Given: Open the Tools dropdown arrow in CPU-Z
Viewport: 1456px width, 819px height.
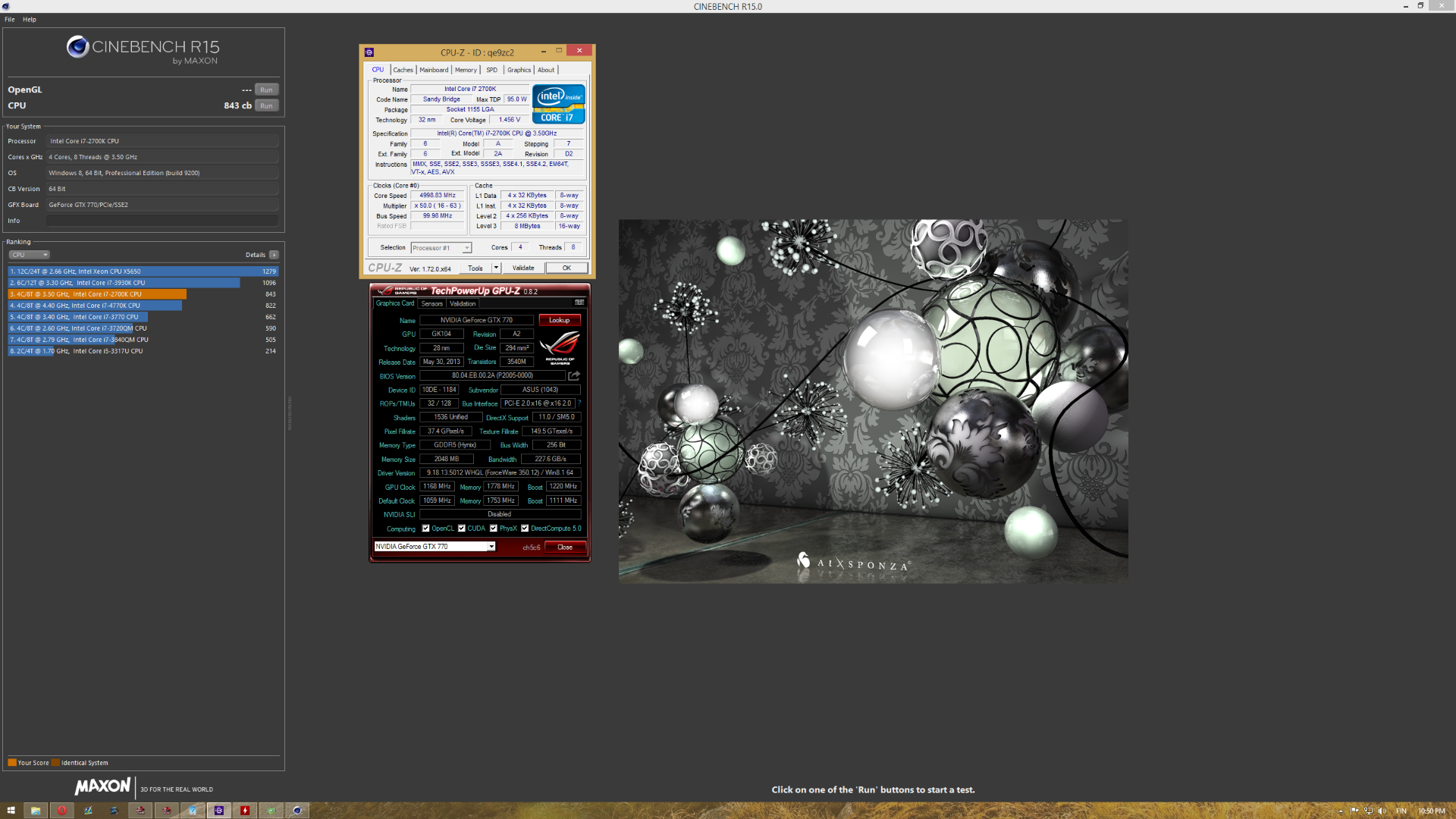Looking at the screenshot, I should tap(496, 268).
